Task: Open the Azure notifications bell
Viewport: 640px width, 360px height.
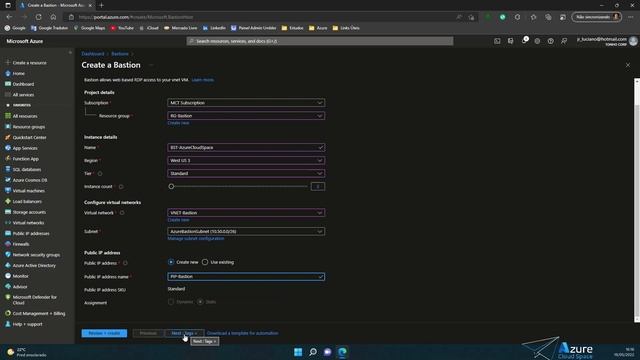Action: [x=524, y=41]
